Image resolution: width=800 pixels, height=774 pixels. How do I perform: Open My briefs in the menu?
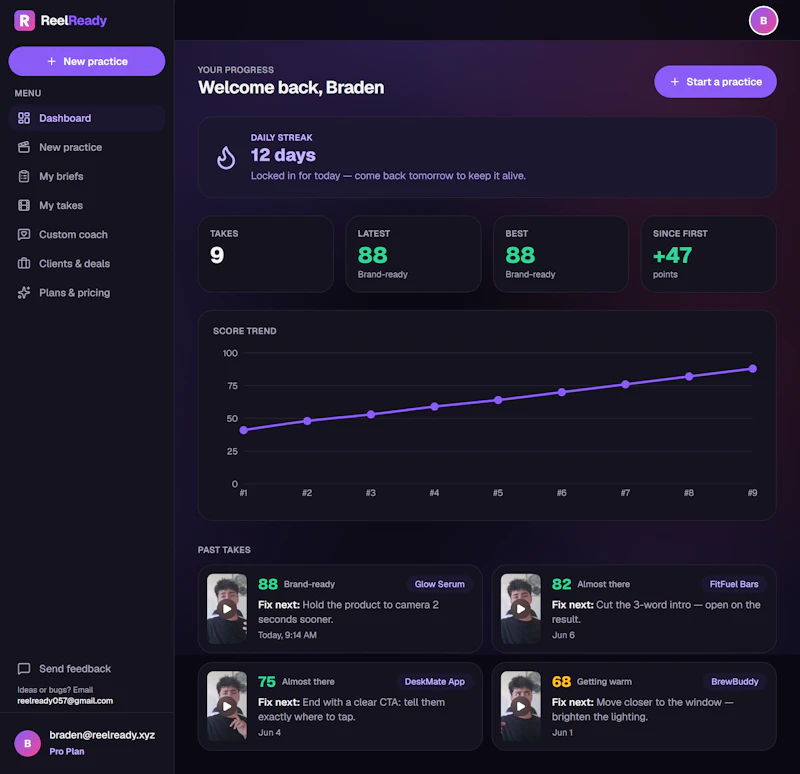87,176
